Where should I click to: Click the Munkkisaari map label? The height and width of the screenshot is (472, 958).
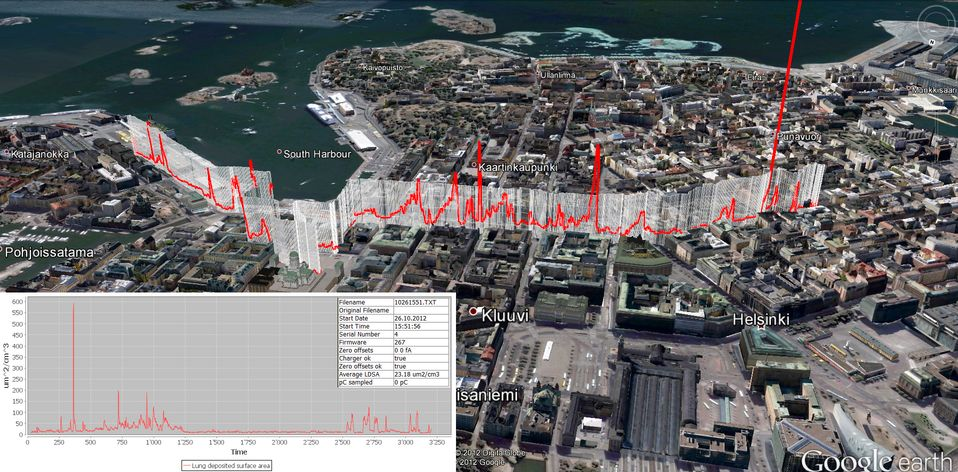pyautogui.click(x=935, y=90)
